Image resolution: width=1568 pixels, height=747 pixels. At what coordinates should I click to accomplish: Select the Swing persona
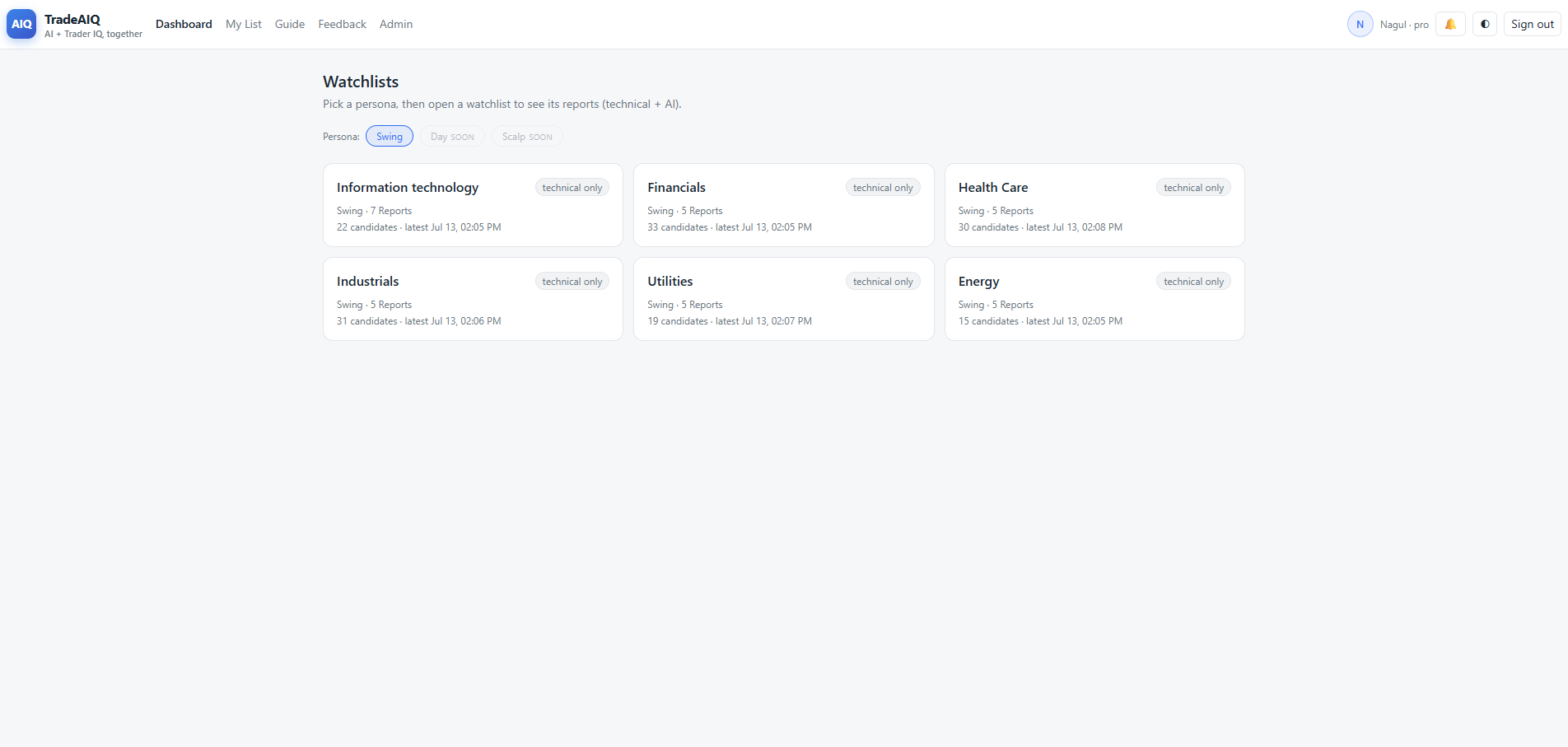click(x=390, y=137)
